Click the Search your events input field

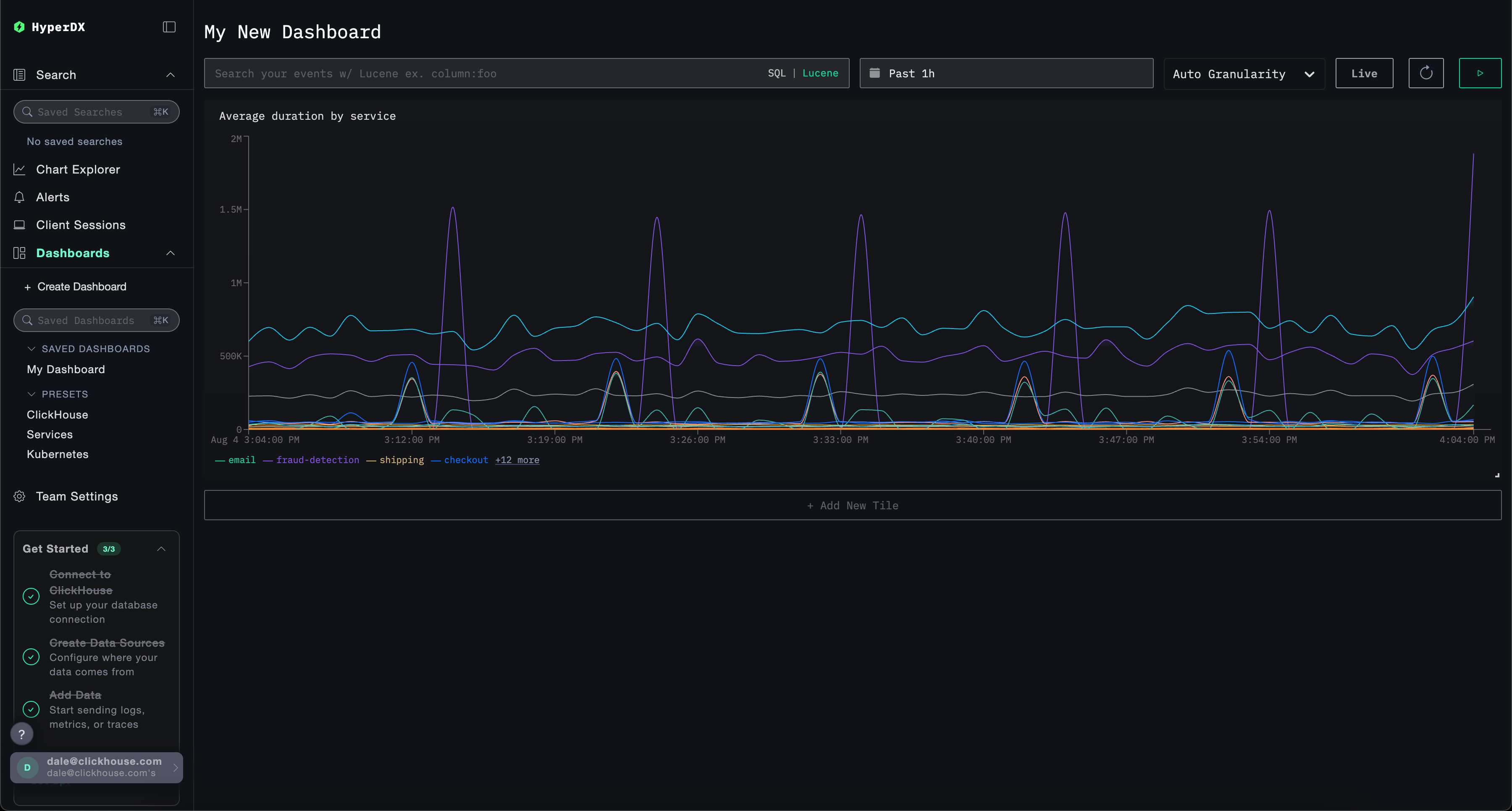pos(470,73)
